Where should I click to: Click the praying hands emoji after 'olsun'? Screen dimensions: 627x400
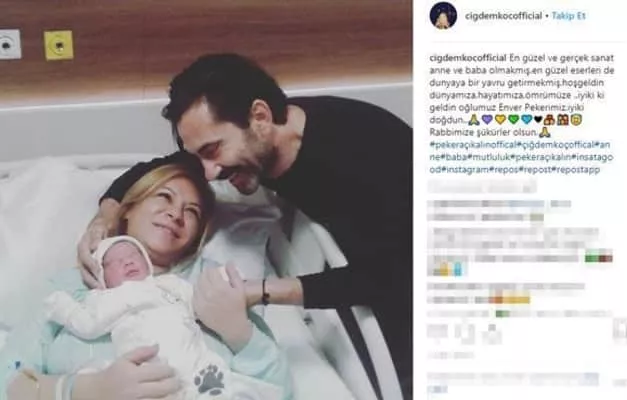(x=545, y=132)
